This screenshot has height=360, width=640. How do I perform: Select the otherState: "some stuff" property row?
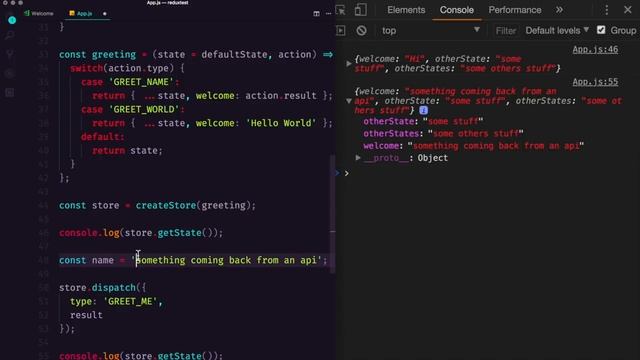click(x=423, y=121)
